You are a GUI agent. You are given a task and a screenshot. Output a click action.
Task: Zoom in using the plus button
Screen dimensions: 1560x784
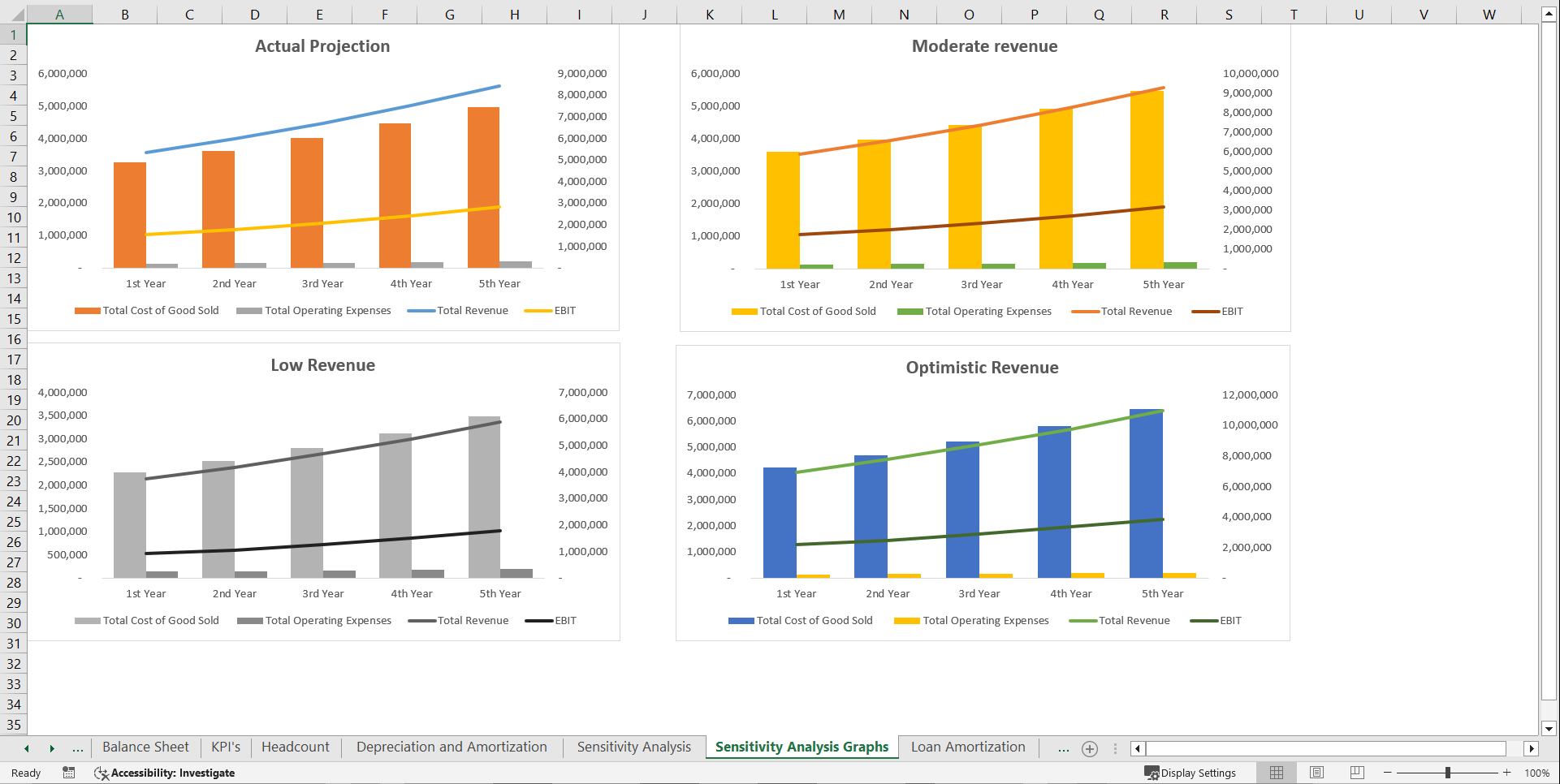(1506, 773)
